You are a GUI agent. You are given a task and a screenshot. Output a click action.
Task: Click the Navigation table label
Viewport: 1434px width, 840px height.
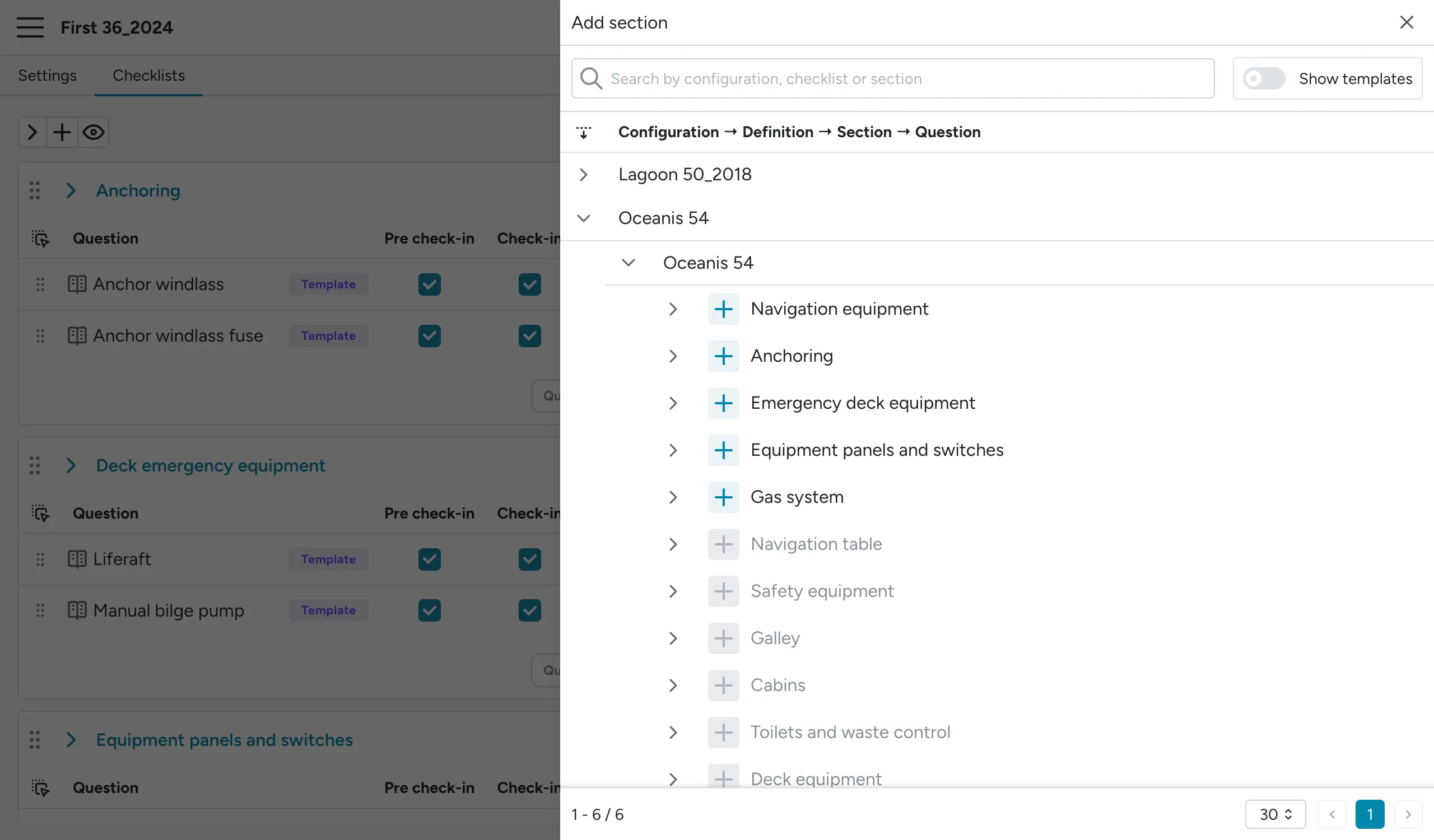tap(816, 545)
